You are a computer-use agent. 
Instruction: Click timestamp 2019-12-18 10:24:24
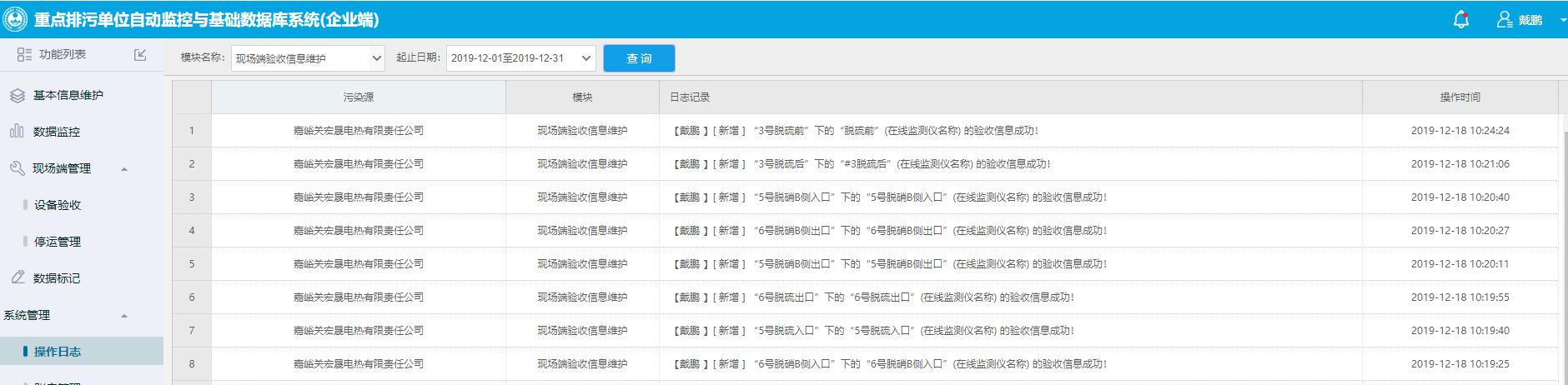coord(1460,131)
